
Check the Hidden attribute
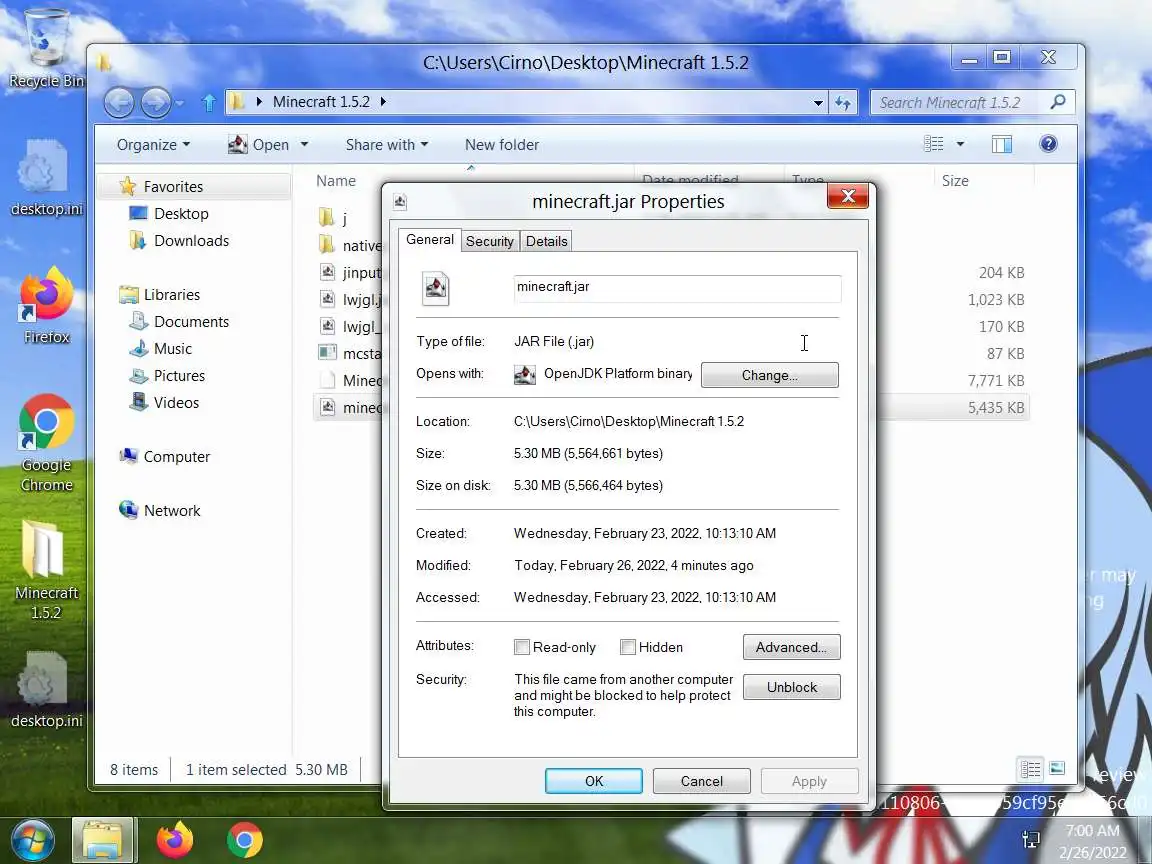click(627, 647)
